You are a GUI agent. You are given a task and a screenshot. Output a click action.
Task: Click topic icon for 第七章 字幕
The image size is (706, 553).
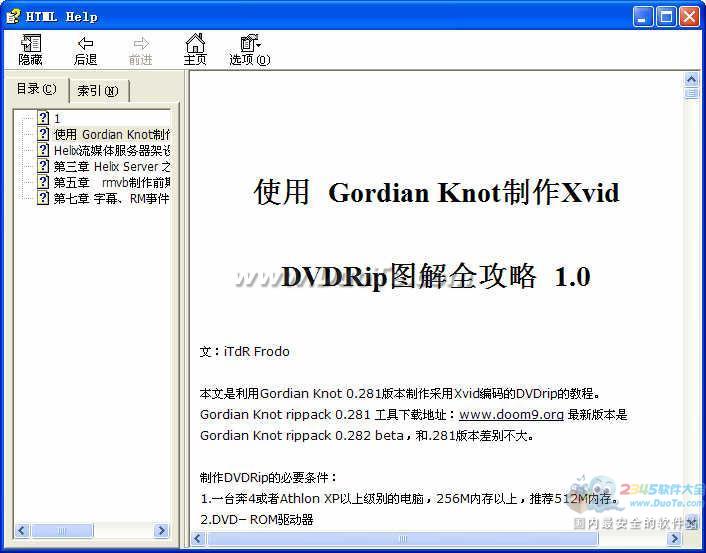point(43,198)
